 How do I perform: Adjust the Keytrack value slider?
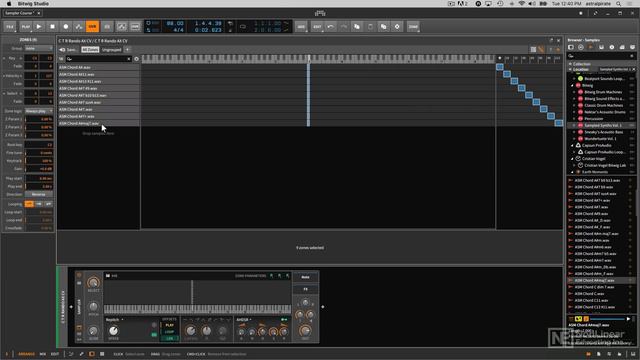pos(39,161)
